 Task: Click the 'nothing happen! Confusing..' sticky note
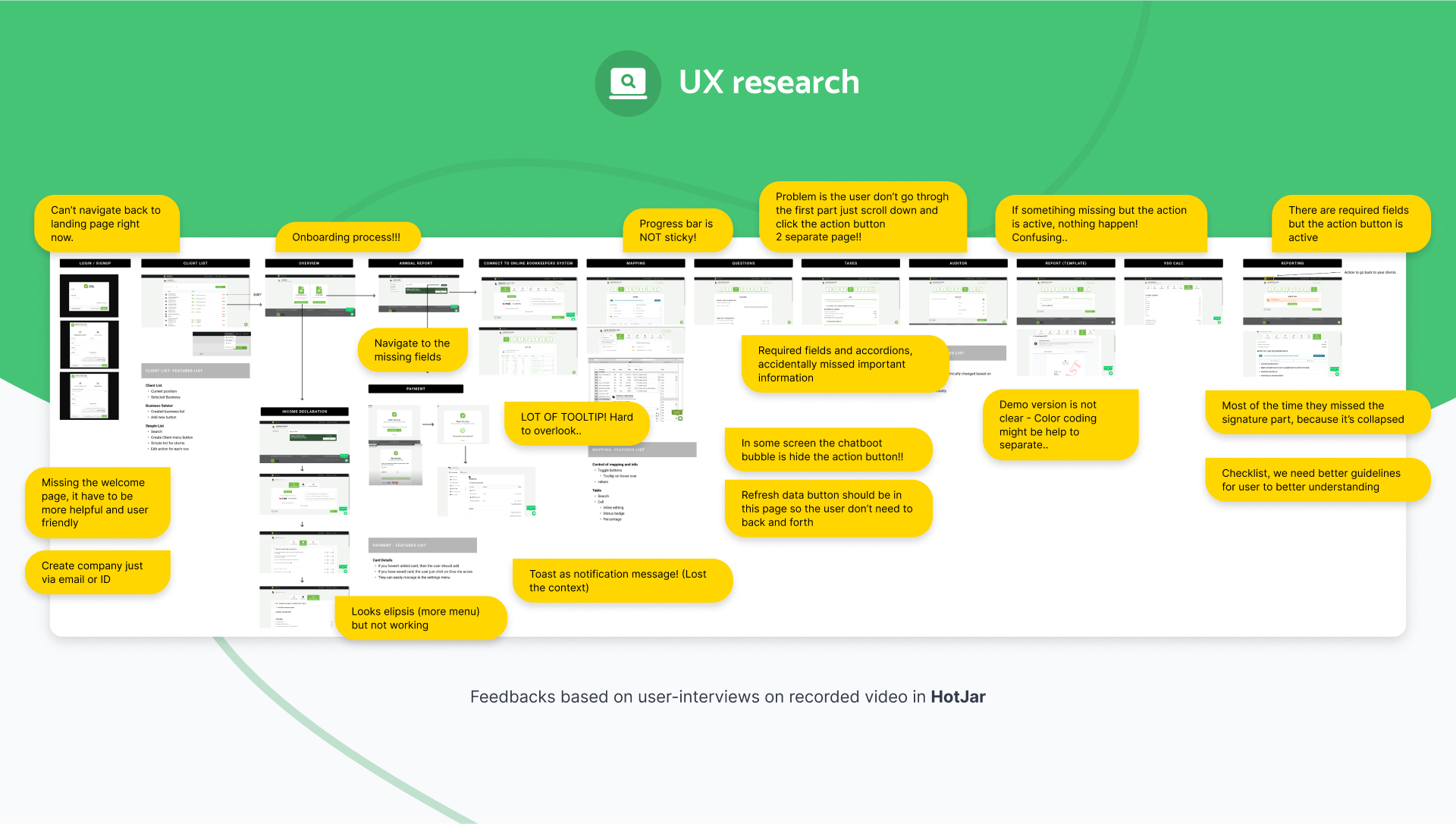point(1100,224)
